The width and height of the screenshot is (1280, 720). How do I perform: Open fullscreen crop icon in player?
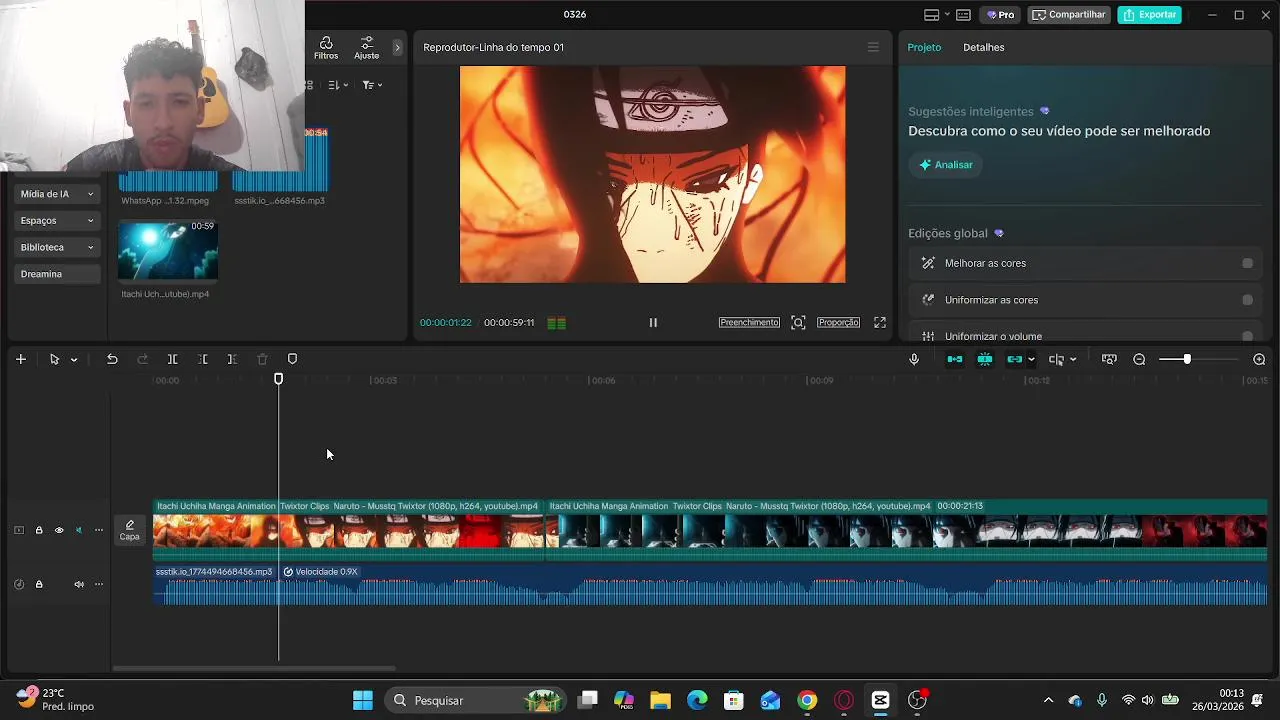coord(798,322)
